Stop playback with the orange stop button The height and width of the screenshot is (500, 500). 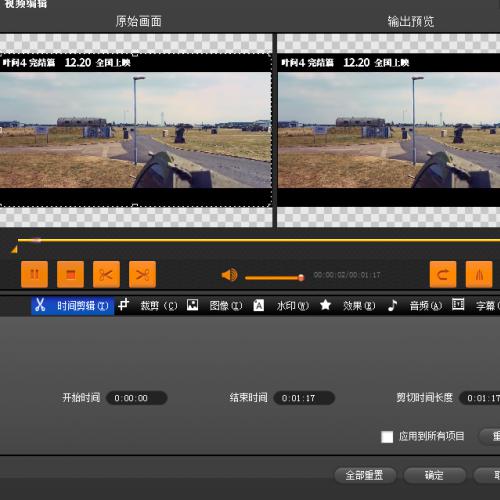point(70,274)
